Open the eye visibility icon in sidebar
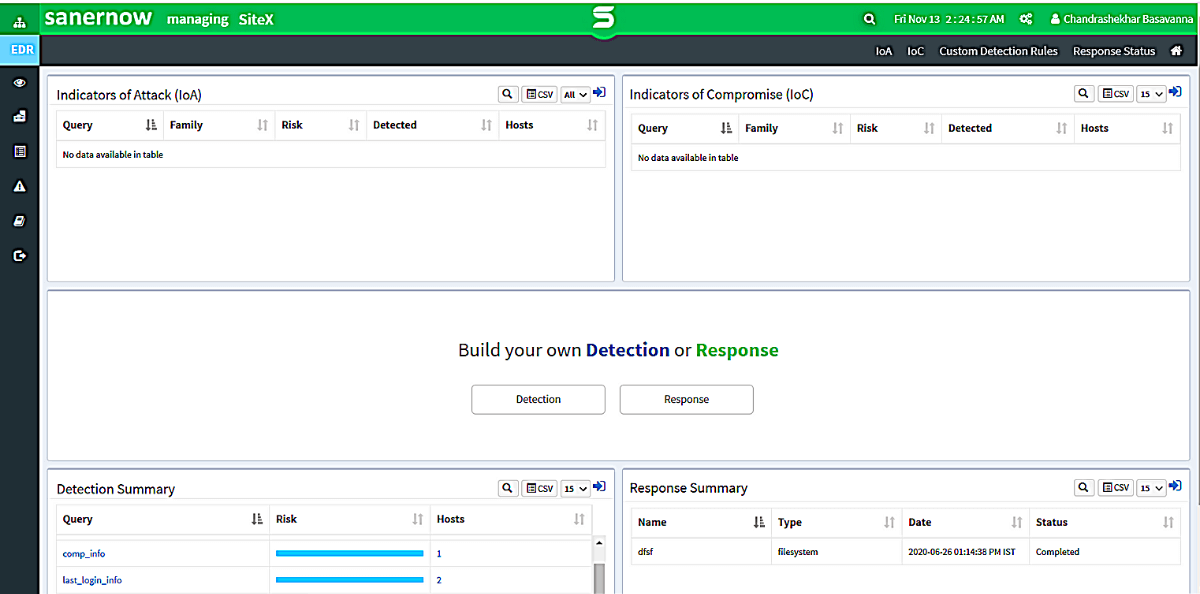 click(19, 83)
